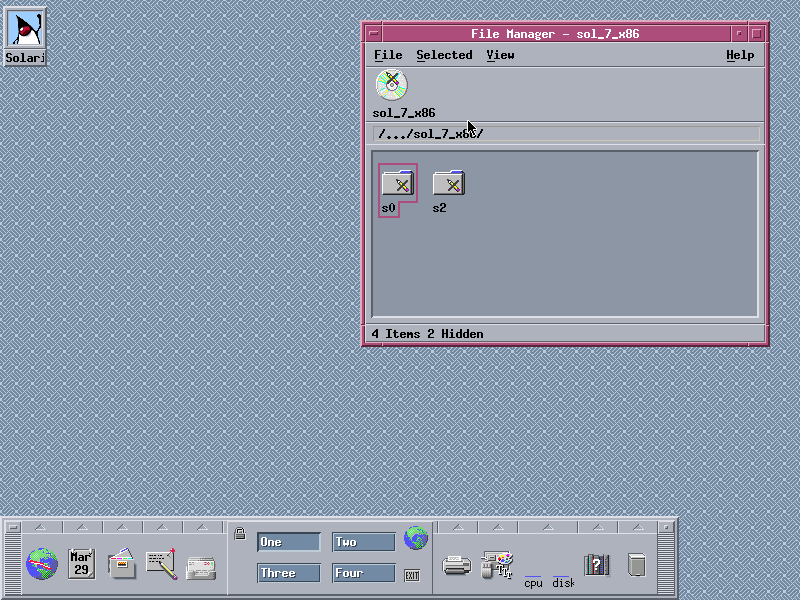
Task: Switch to workspace Two
Action: [364, 542]
